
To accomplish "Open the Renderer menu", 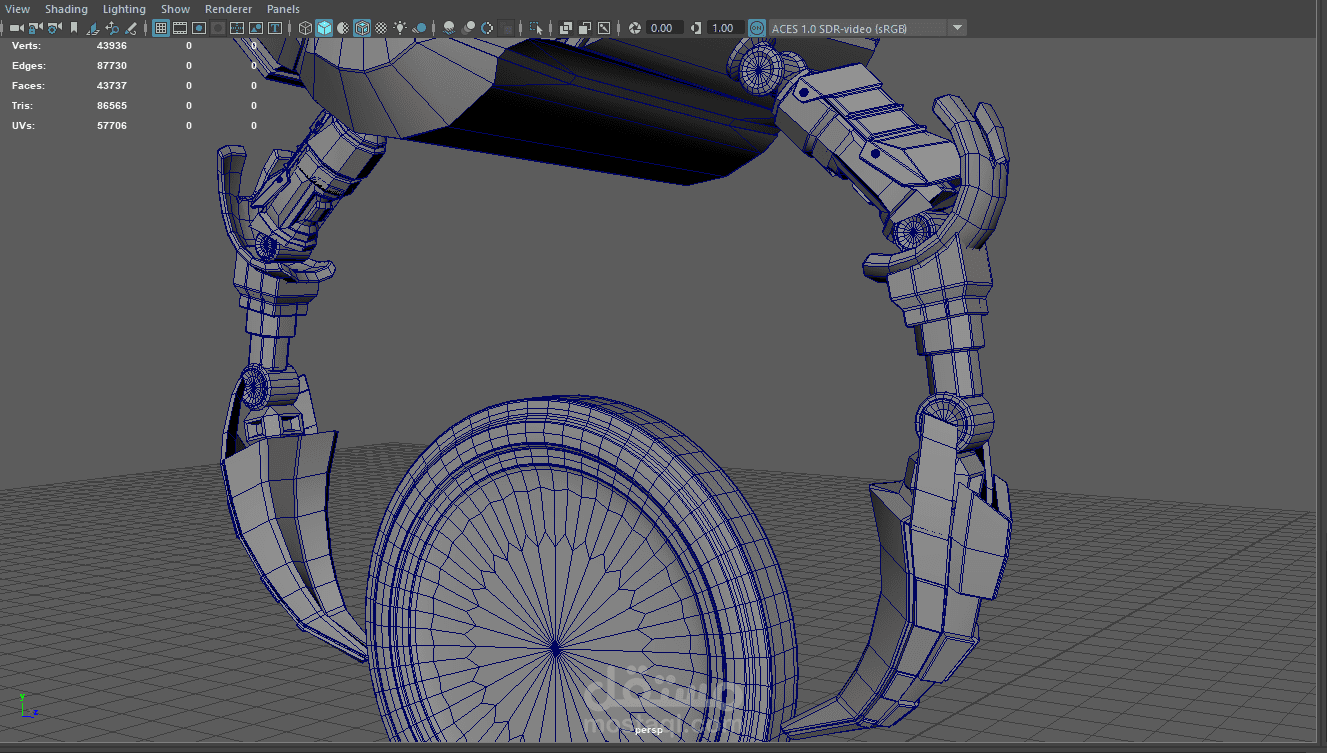I will (x=228, y=9).
